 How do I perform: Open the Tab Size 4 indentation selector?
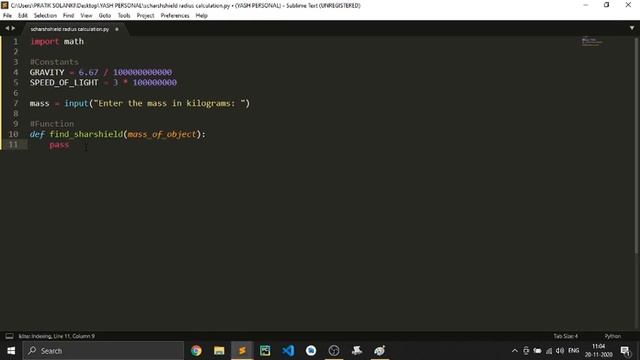tap(565, 336)
